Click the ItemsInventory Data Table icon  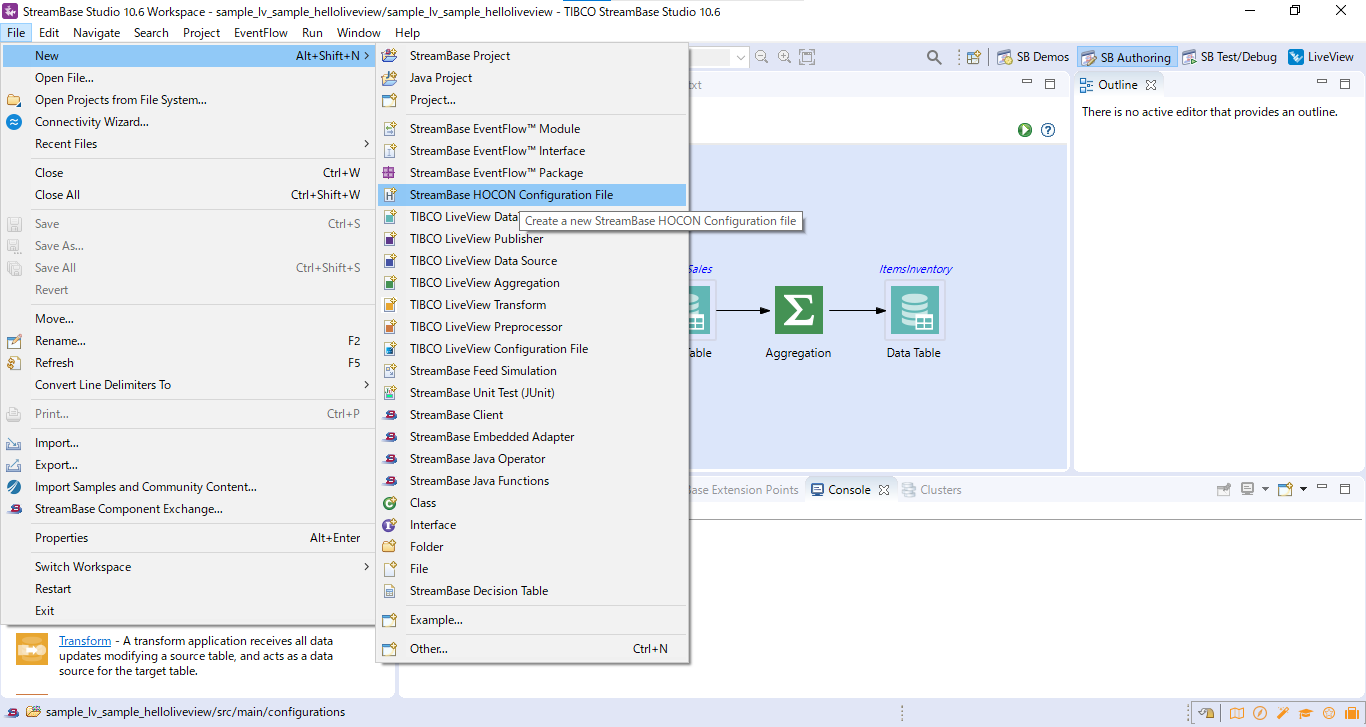pyautogui.click(x=914, y=310)
